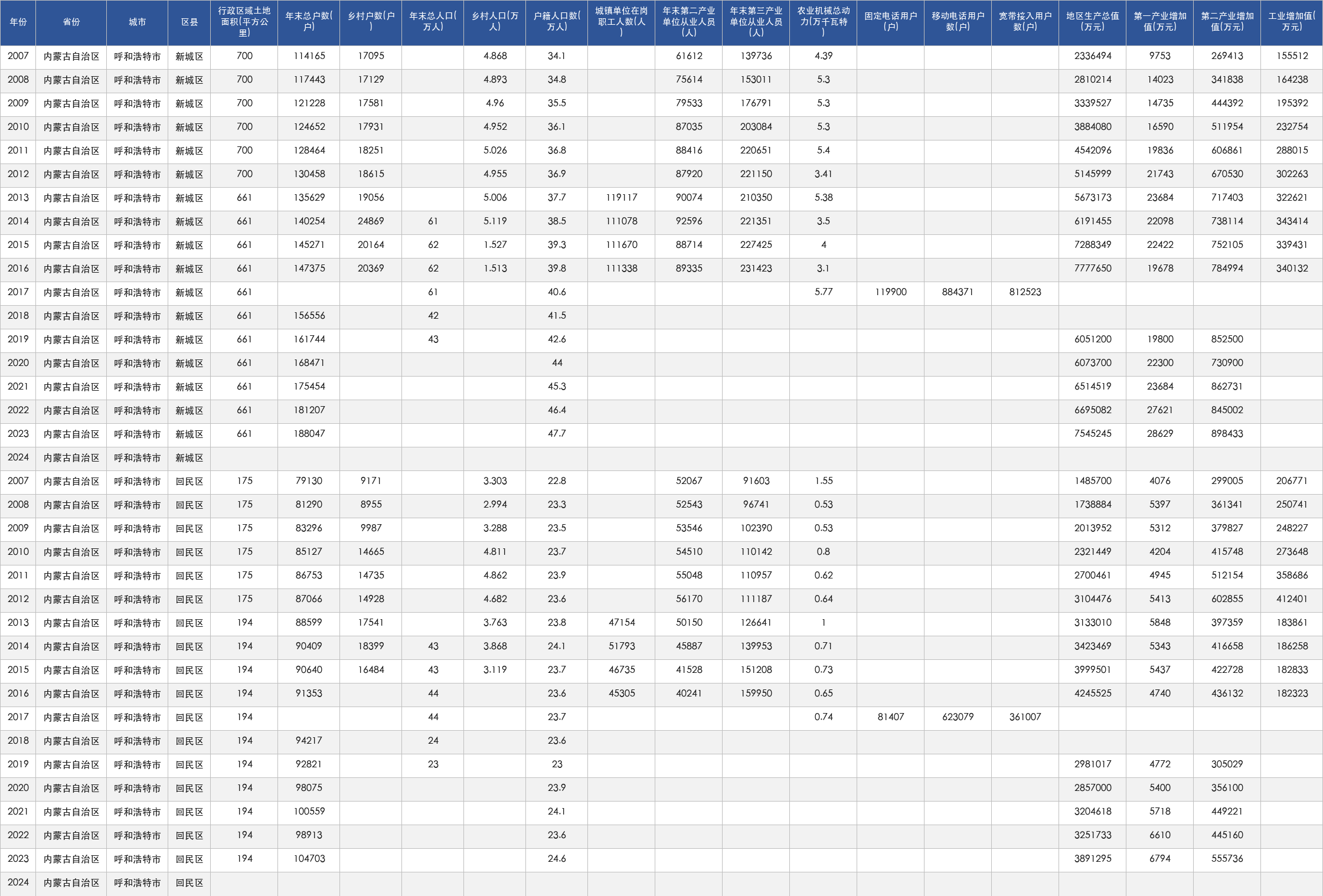Select cell containing 7545245

point(1092,434)
